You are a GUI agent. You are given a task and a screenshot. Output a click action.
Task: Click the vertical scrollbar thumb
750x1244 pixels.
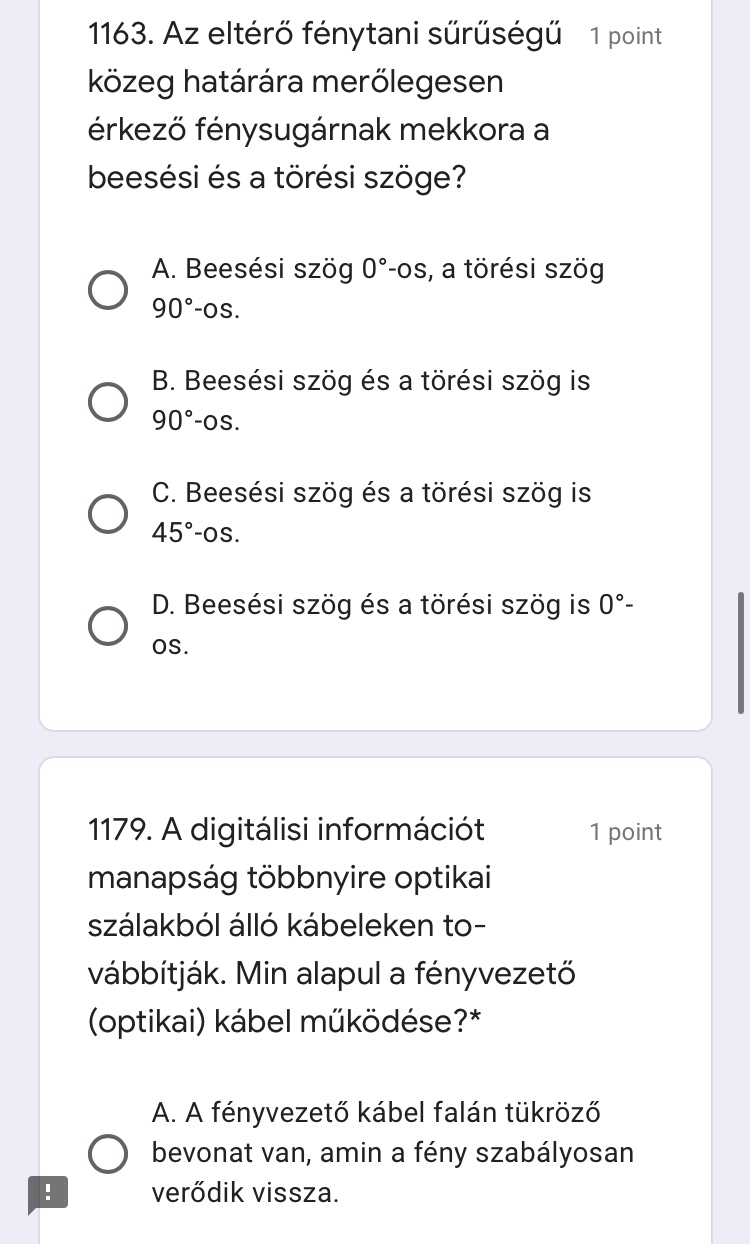[x=740, y=652]
